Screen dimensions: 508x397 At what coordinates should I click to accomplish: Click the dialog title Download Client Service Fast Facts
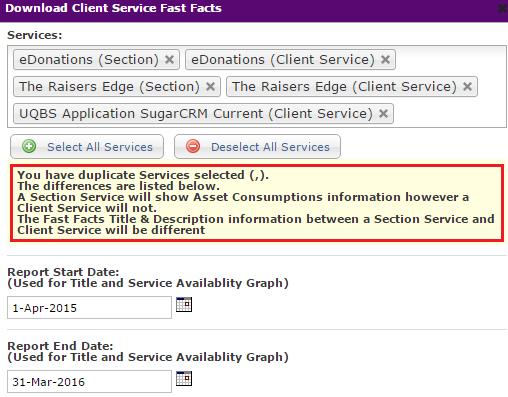113,8
